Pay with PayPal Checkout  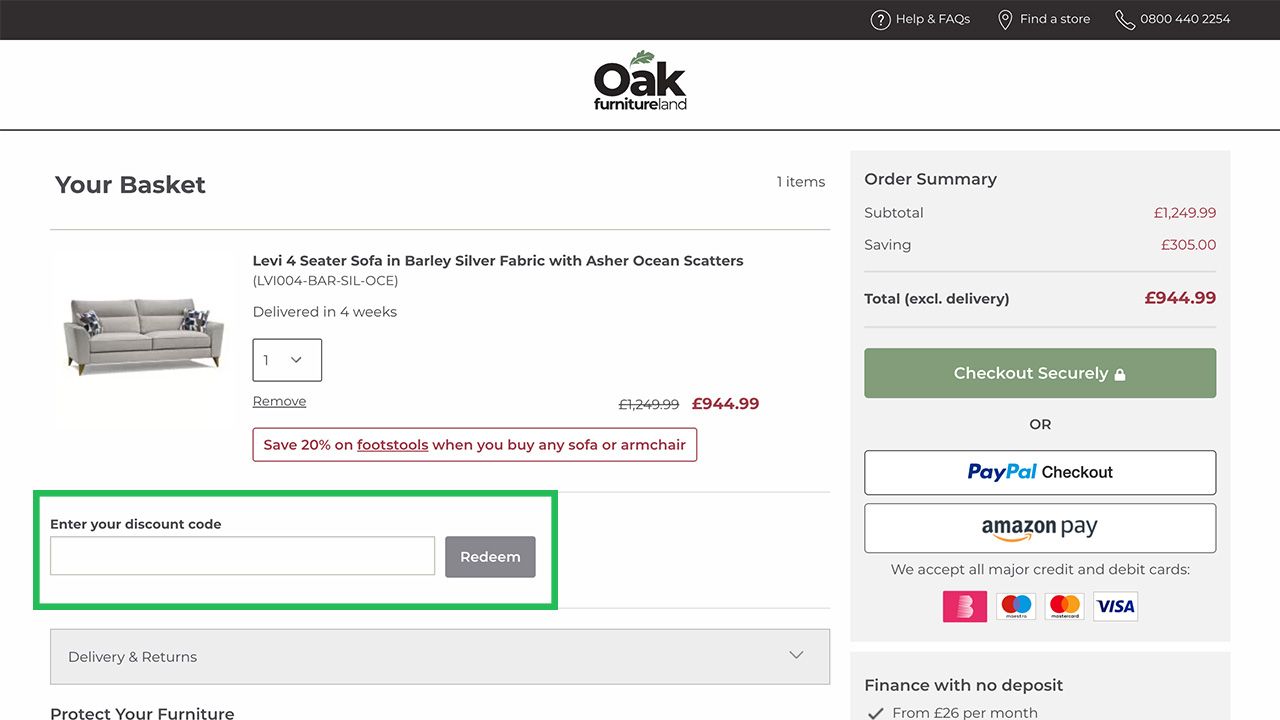[x=1040, y=472]
